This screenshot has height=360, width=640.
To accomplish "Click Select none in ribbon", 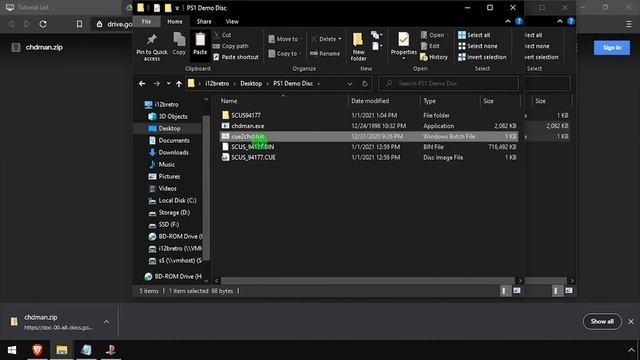I will [x=478, y=46].
